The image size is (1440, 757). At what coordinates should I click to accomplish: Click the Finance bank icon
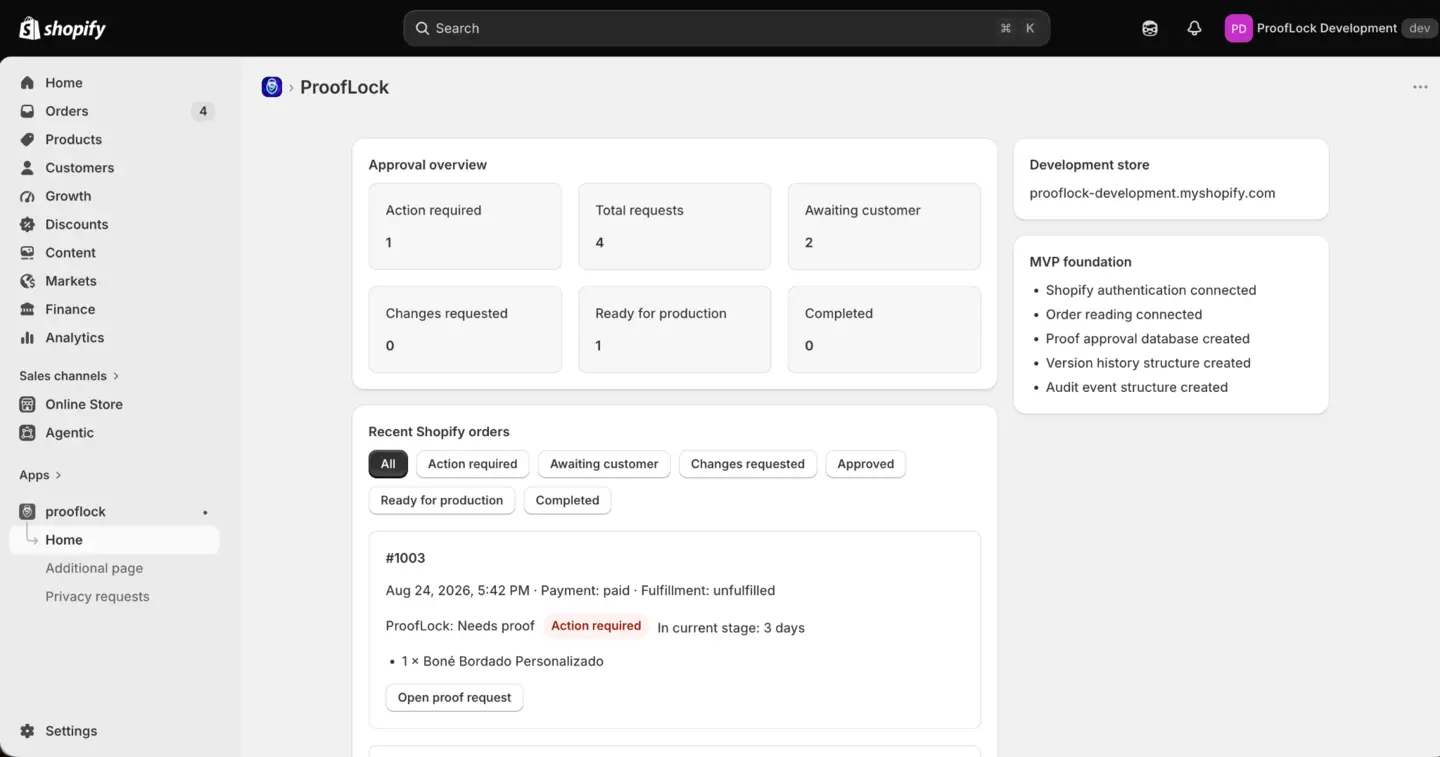(x=27, y=309)
